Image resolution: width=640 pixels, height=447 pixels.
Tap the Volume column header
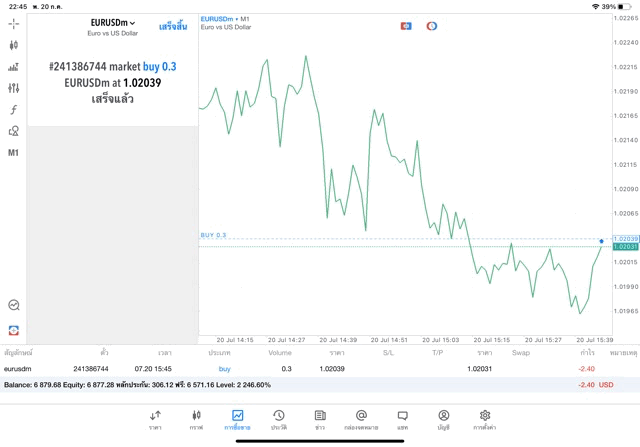pos(280,353)
